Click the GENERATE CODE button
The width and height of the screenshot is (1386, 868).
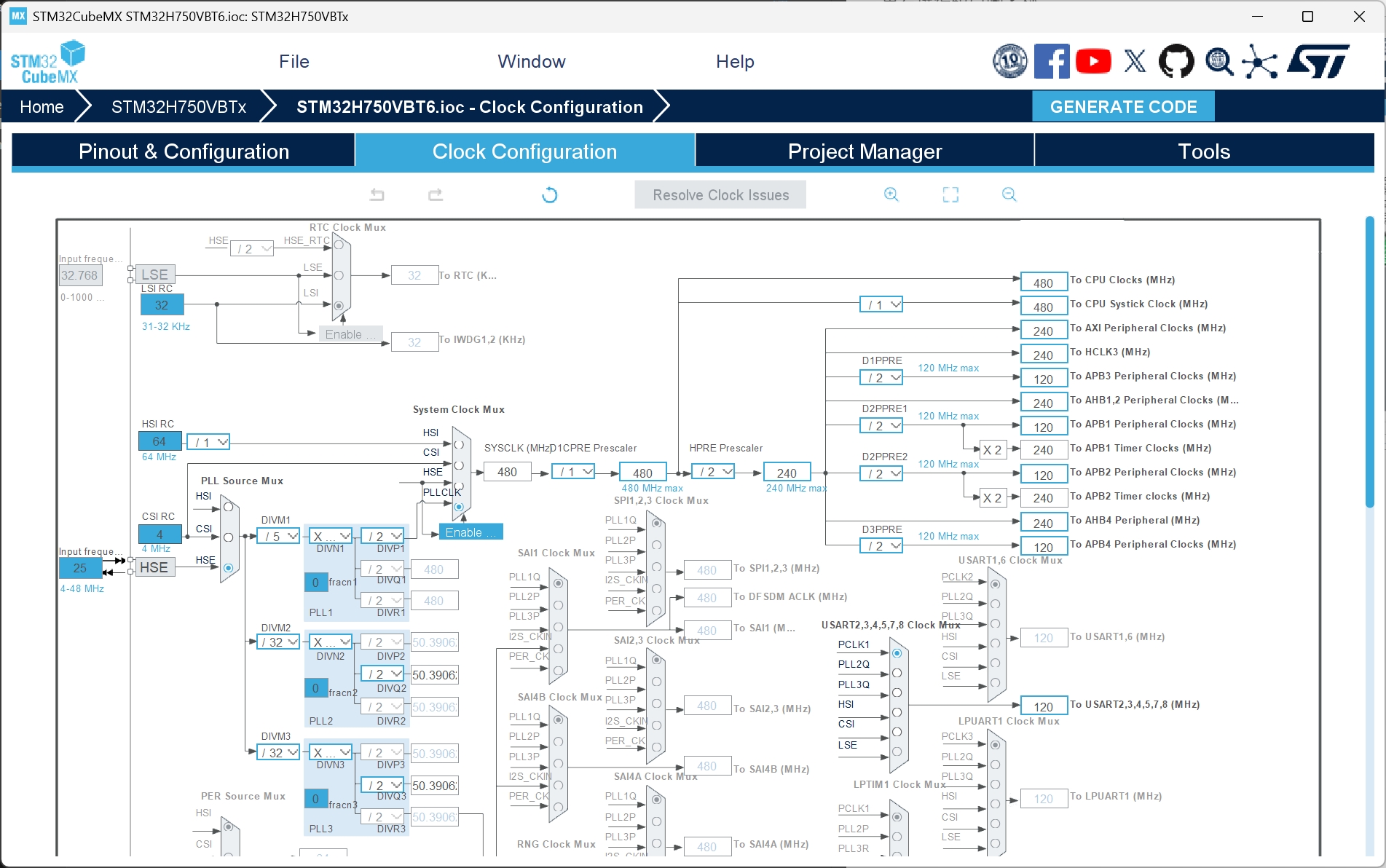click(x=1123, y=107)
